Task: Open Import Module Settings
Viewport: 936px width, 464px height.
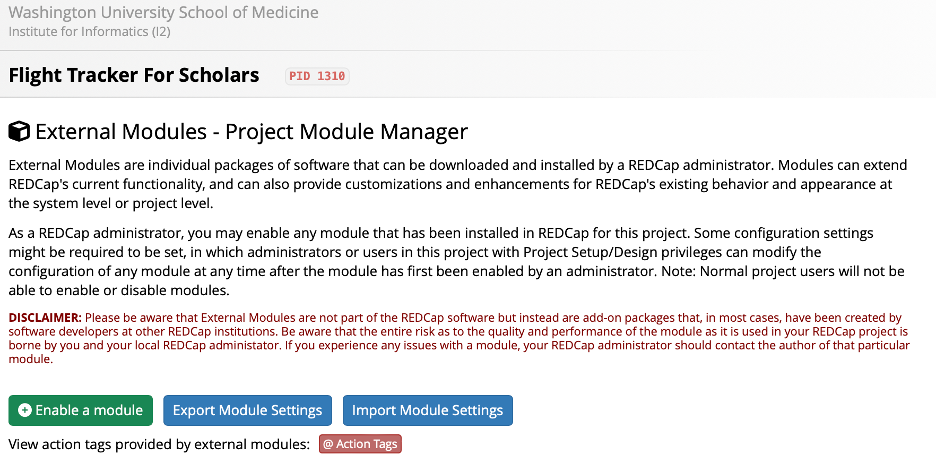Action: pos(427,410)
